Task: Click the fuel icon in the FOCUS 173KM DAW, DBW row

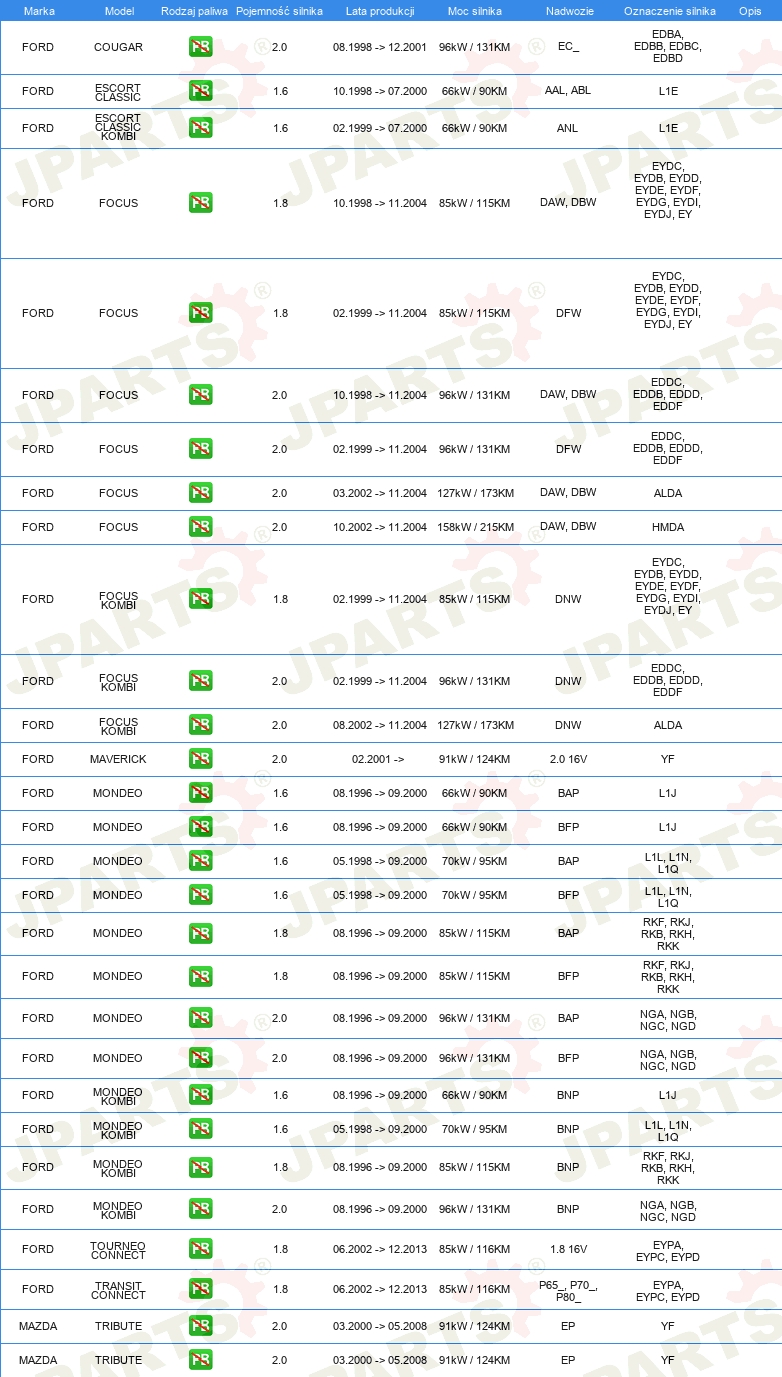Action: (x=201, y=493)
